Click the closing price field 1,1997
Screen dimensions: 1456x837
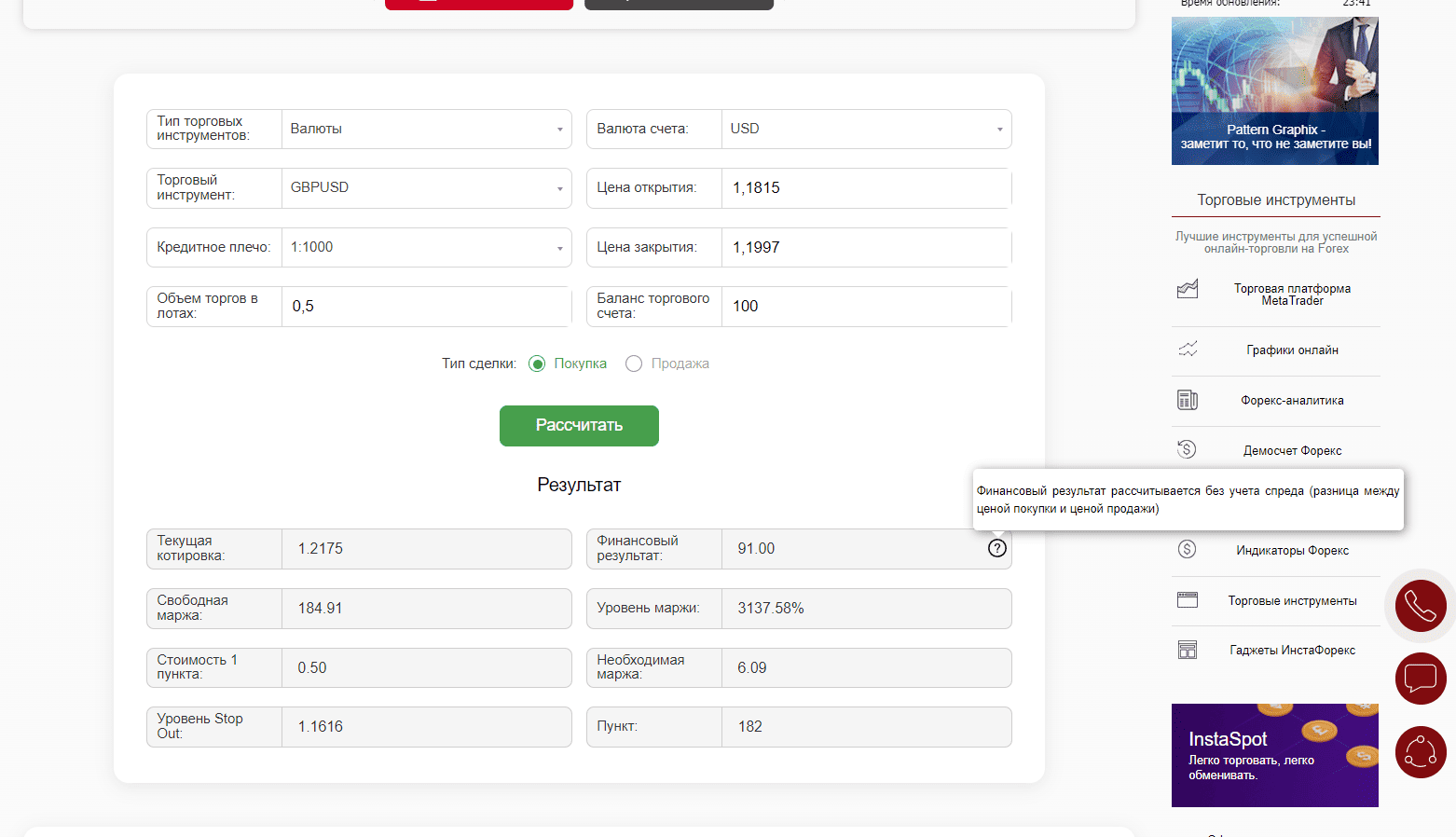point(867,247)
